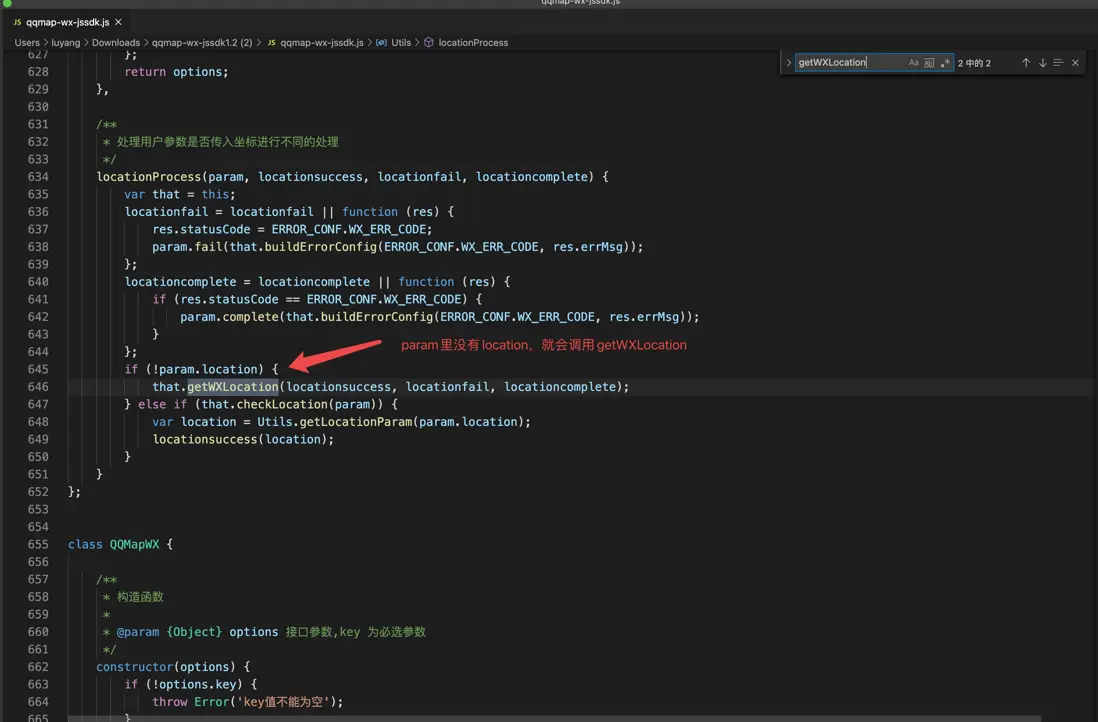
Task: Click the highlighted getWXLocation call
Action: pos(232,387)
